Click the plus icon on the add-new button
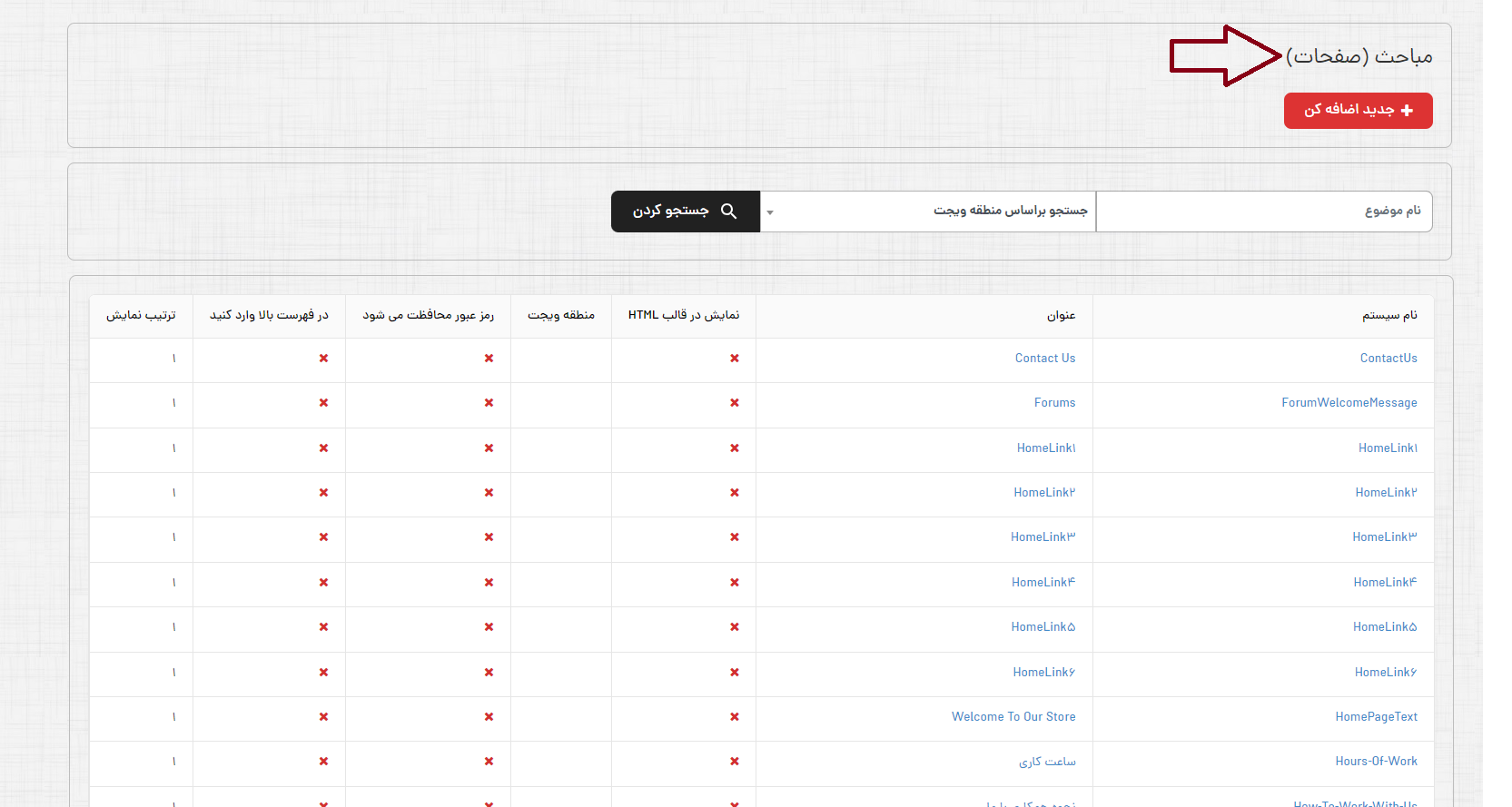Image resolution: width=1512 pixels, height=807 pixels. click(1407, 111)
